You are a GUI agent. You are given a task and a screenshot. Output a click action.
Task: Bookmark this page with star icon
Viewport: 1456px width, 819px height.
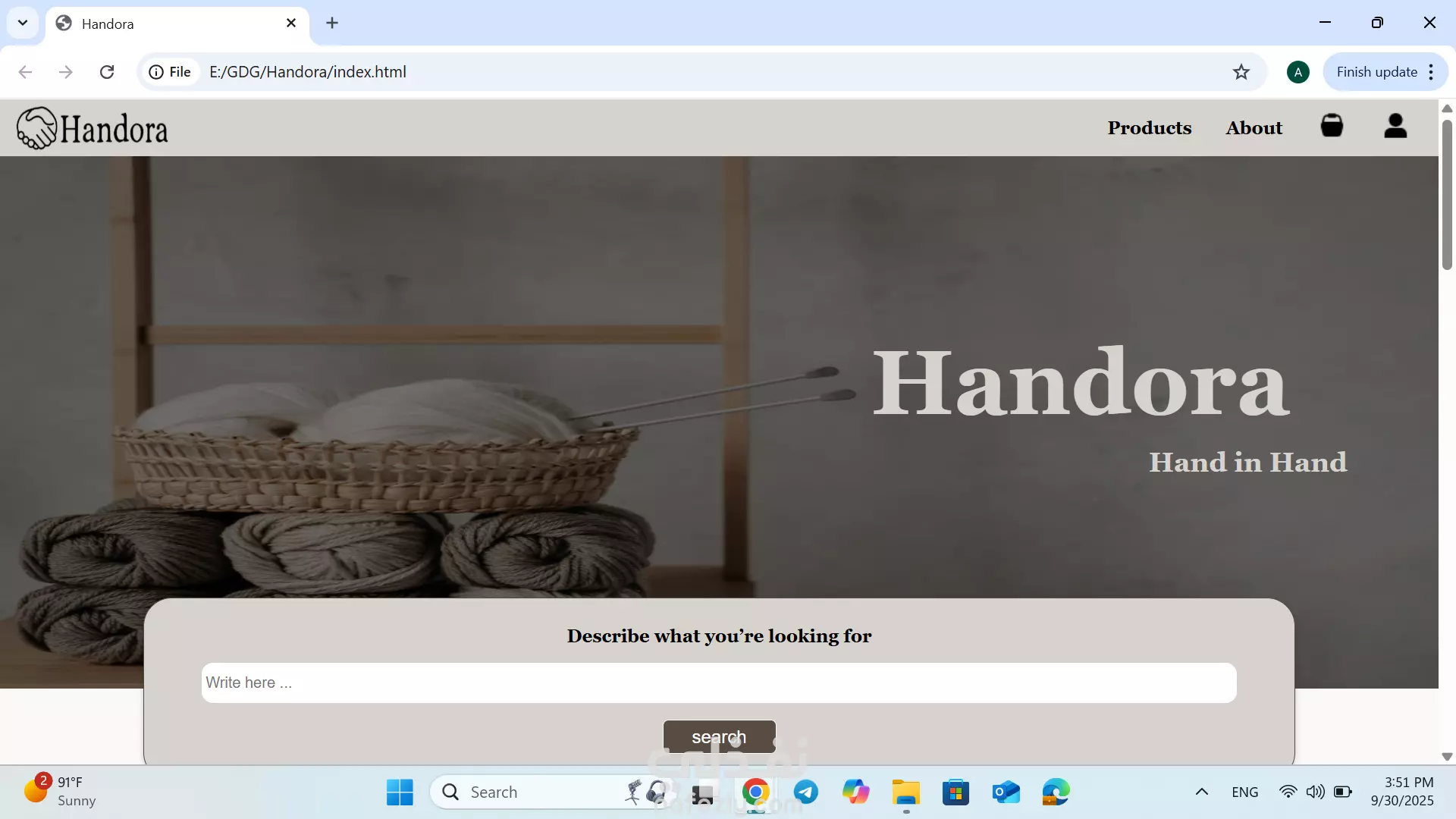[1241, 72]
